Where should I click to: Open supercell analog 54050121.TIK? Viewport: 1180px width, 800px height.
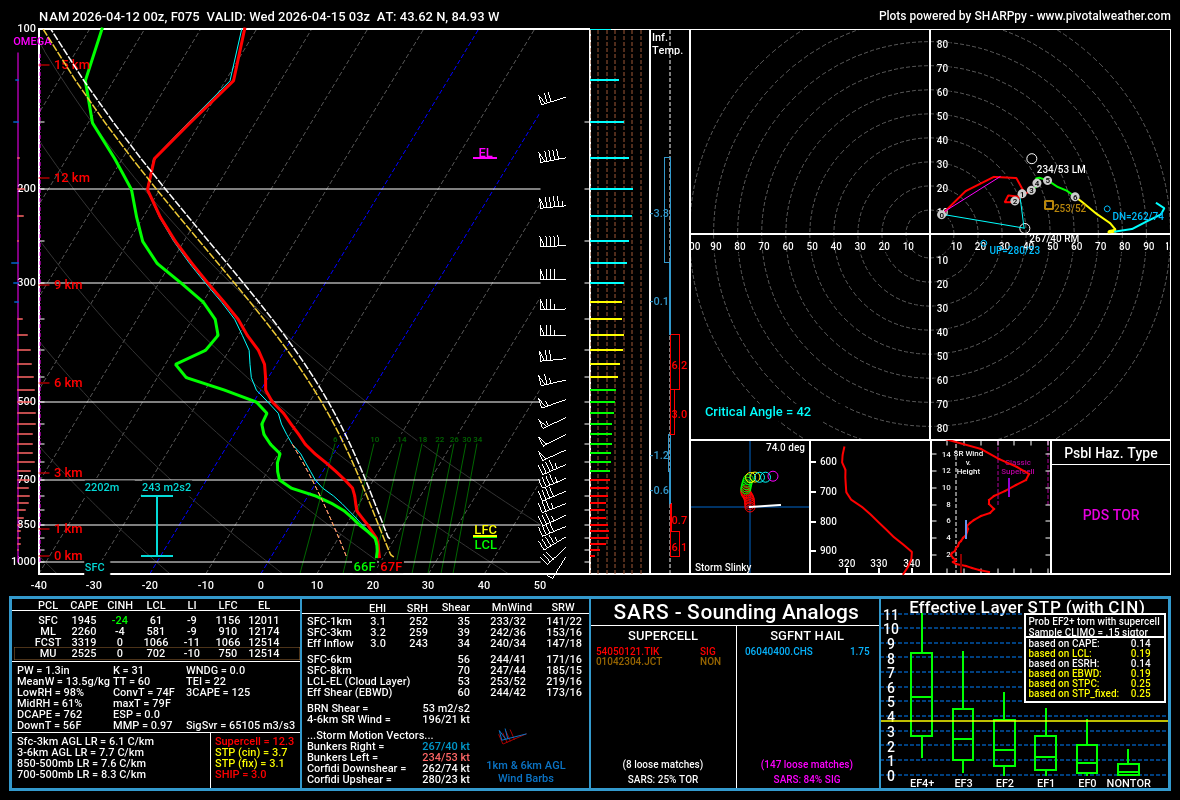pos(626,650)
